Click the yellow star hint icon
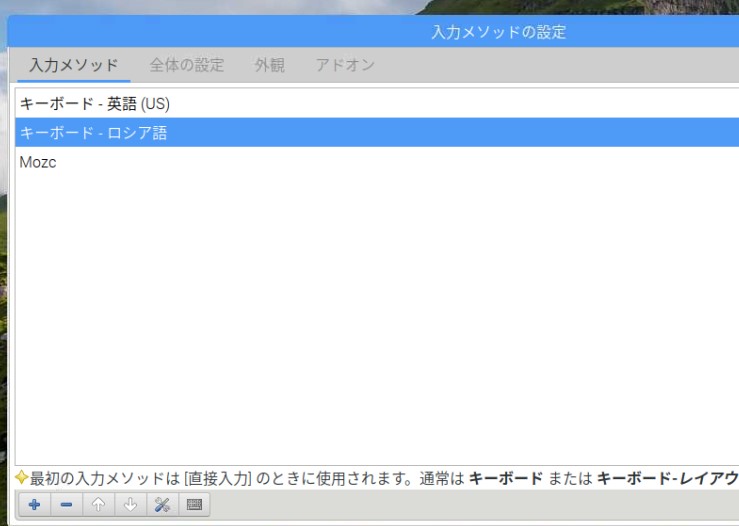The image size is (739, 526). point(21,478)
